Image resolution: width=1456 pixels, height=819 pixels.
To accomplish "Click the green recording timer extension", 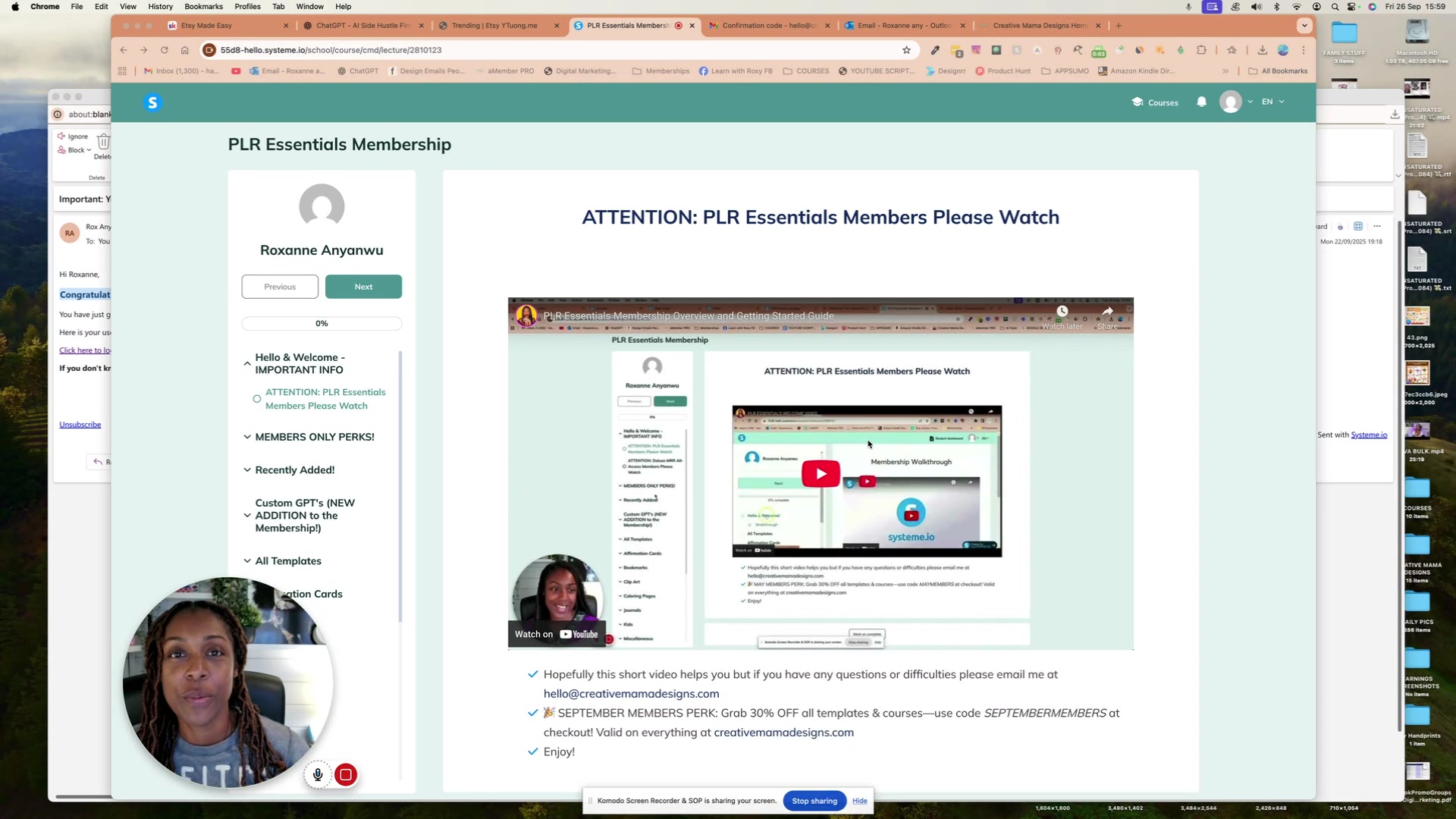I will pyautogui.click(x=1099, y=51).
